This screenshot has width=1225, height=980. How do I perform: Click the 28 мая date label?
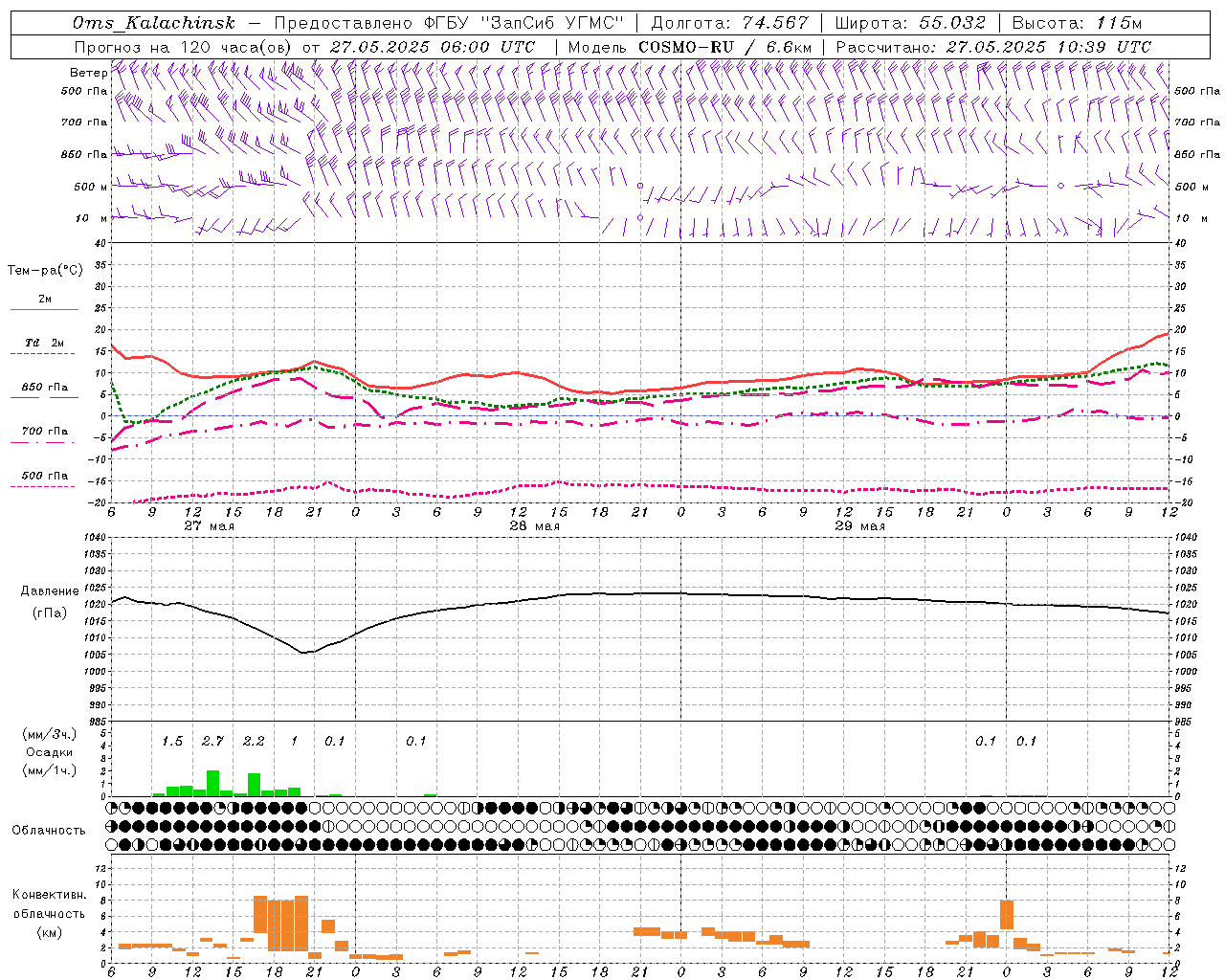point(534,526)
